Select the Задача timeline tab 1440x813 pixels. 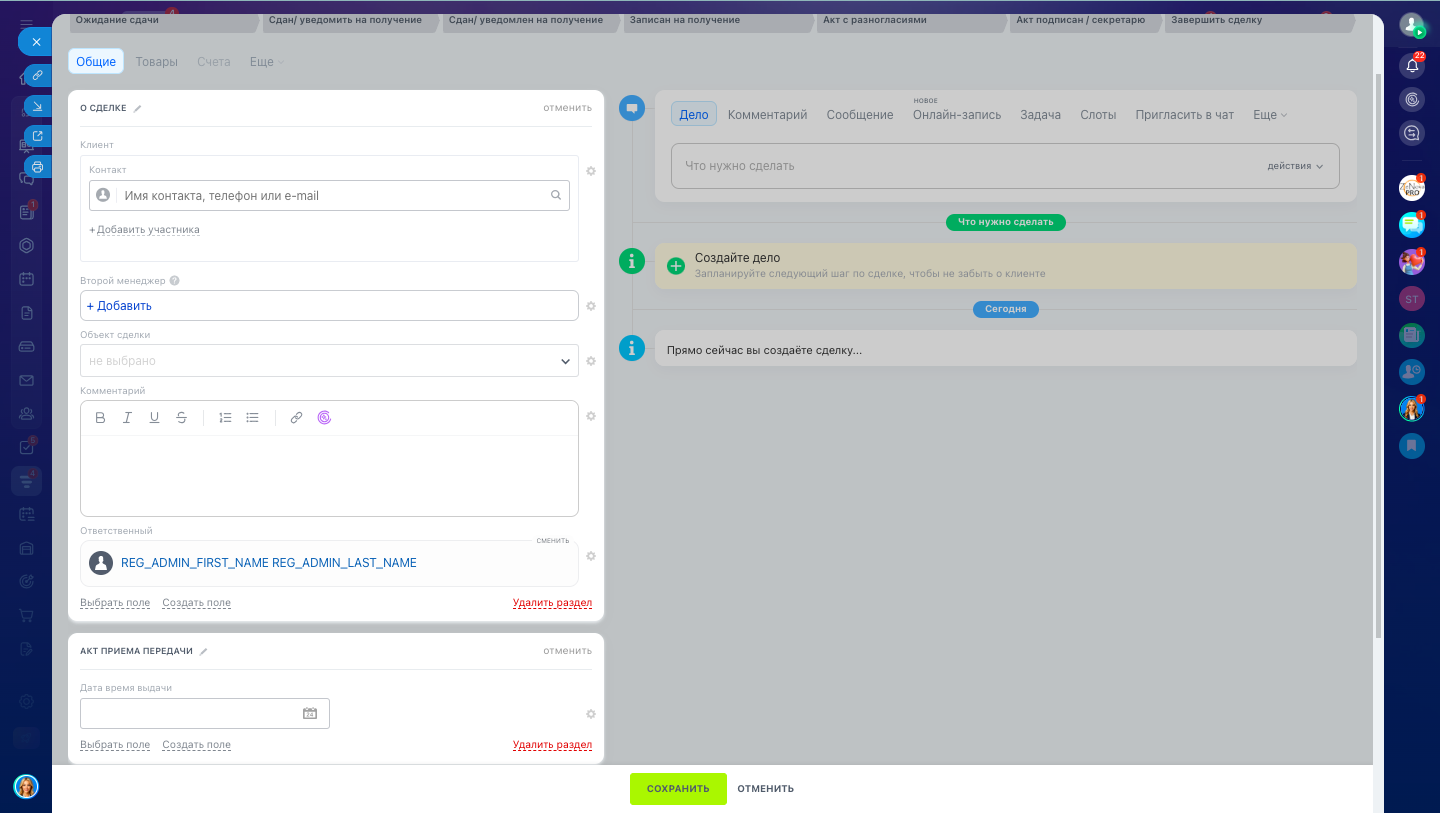point(1040,115)
